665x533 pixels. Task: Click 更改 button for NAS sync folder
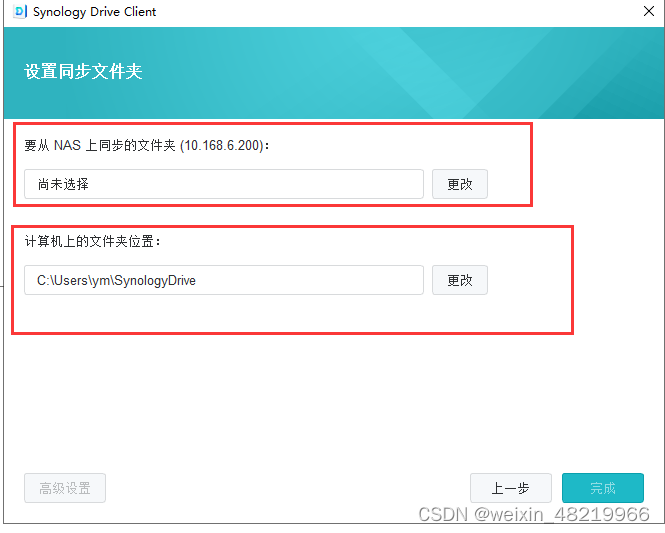(460, 184)
